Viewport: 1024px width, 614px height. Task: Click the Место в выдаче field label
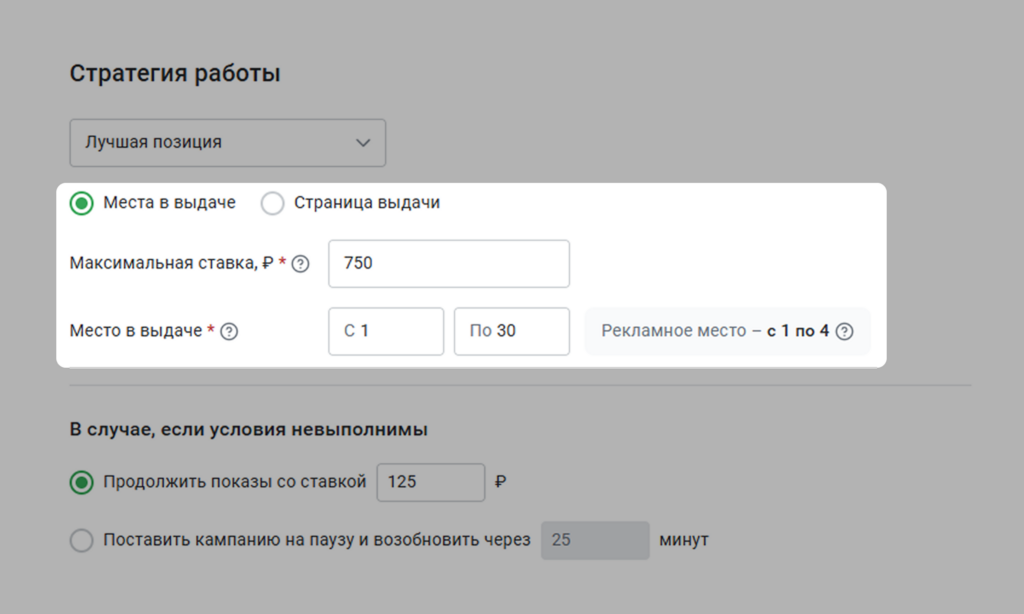click(x=133, y=330)
